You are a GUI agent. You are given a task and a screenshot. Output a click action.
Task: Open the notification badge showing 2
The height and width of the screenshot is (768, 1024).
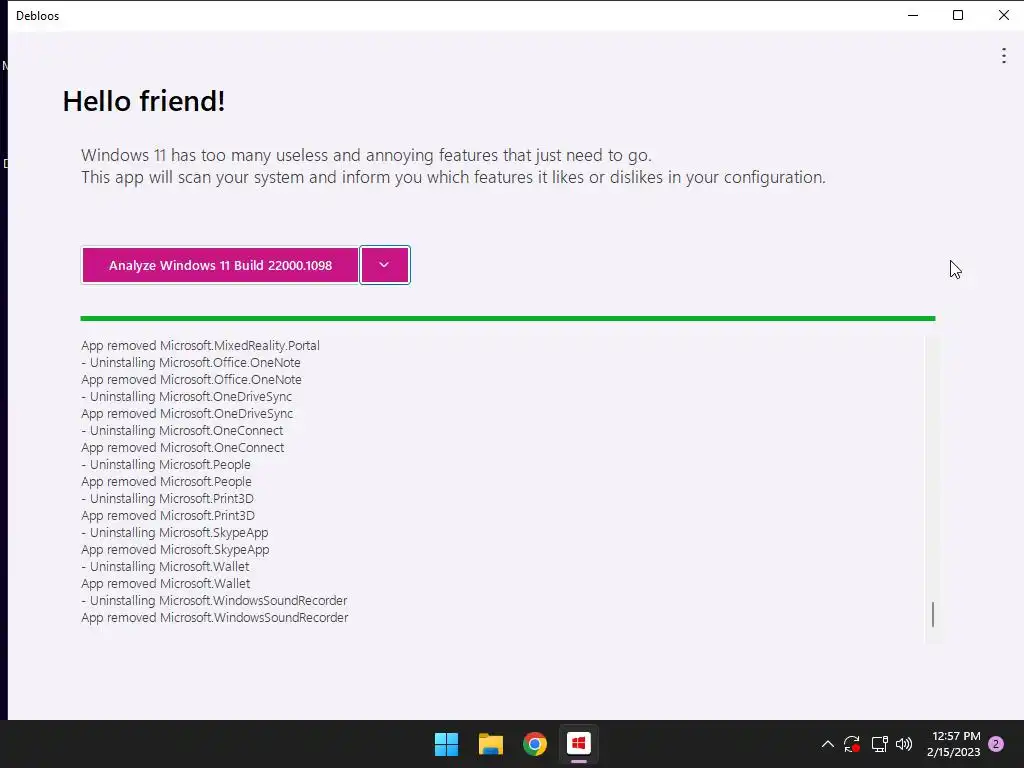click(996, 744)
